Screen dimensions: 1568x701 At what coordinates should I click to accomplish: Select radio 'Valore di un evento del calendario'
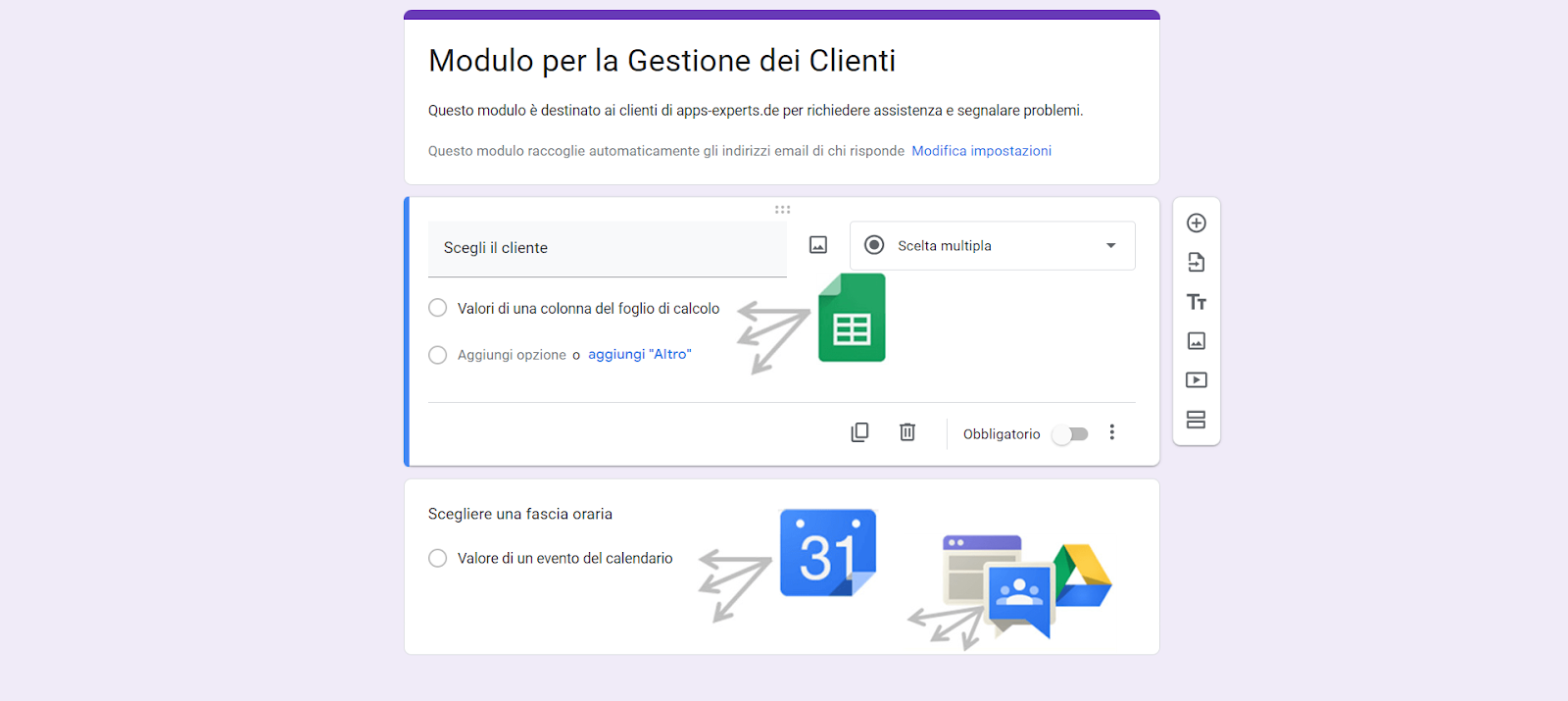(x=438, y=558)
